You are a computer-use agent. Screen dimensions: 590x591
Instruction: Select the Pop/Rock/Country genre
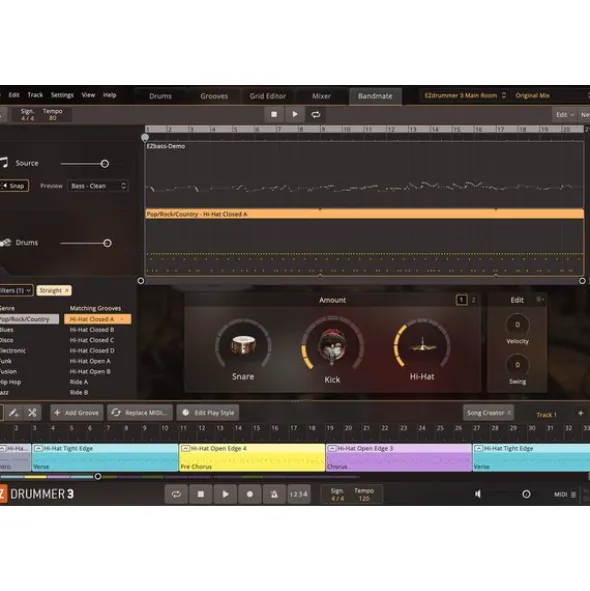[x=29, y=319]
